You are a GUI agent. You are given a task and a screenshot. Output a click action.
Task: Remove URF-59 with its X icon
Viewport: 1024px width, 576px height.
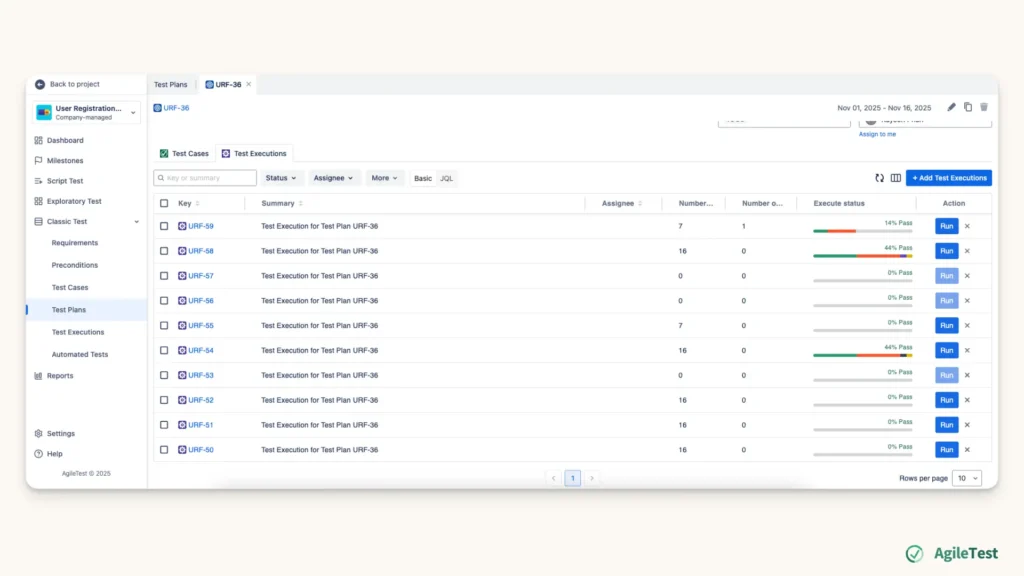967,226
